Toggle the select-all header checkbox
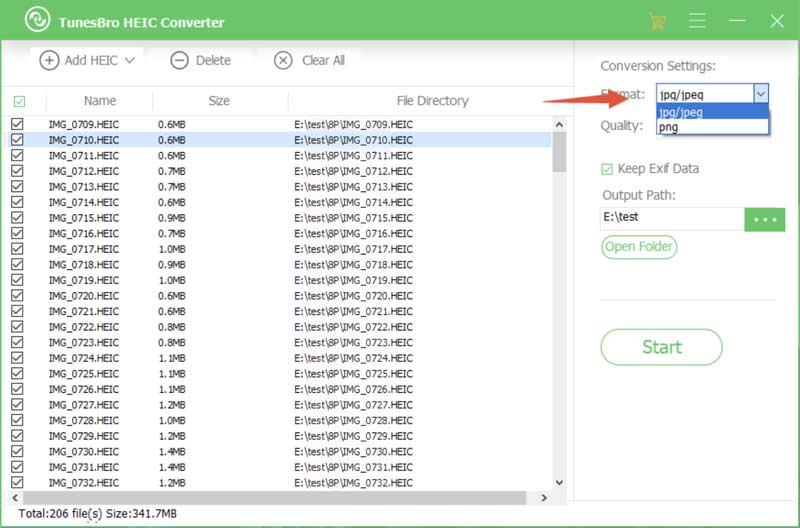Viewport: 800px width, 528px height. (19, 101)
